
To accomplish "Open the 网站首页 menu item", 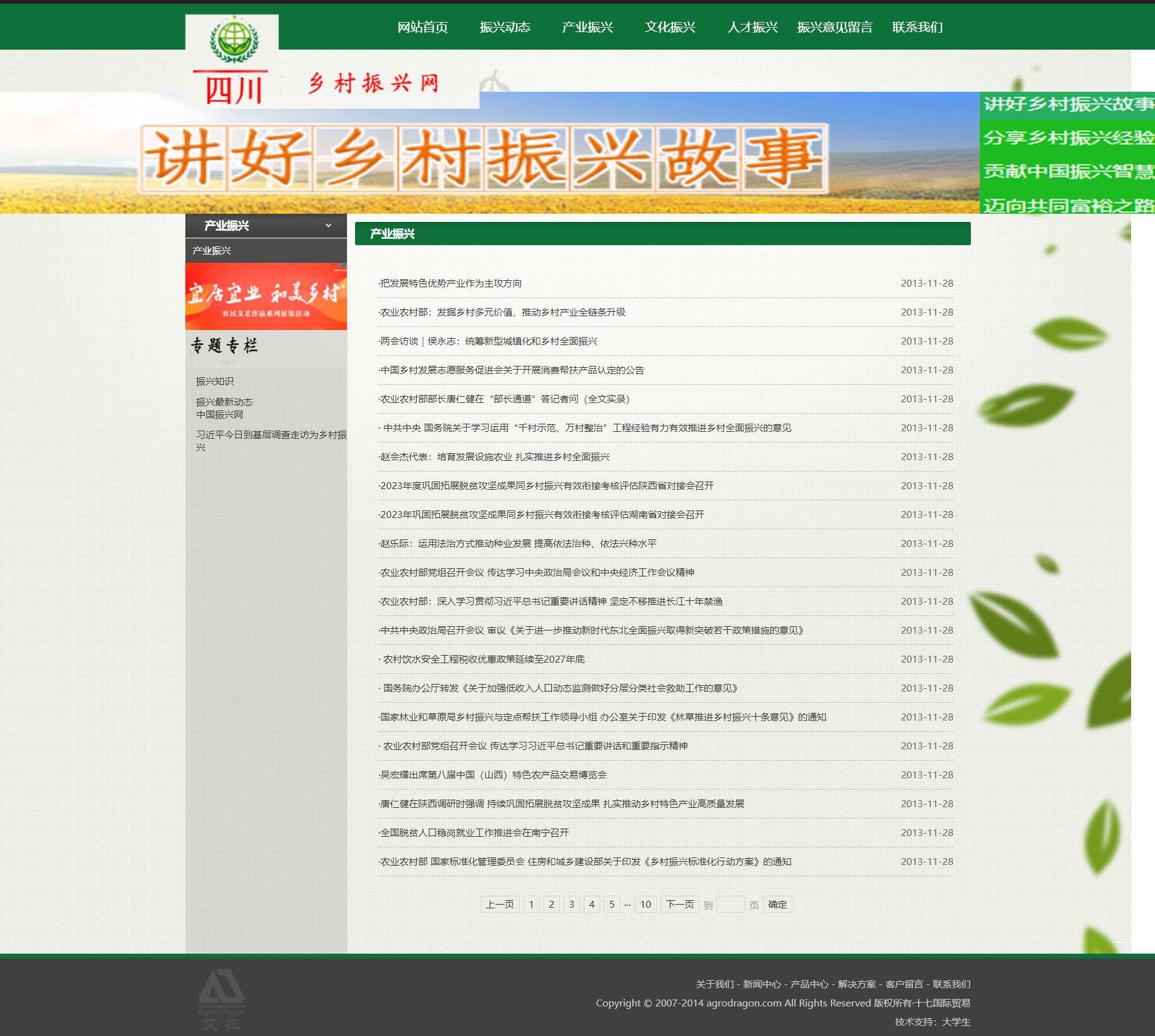I will [422, 27].
